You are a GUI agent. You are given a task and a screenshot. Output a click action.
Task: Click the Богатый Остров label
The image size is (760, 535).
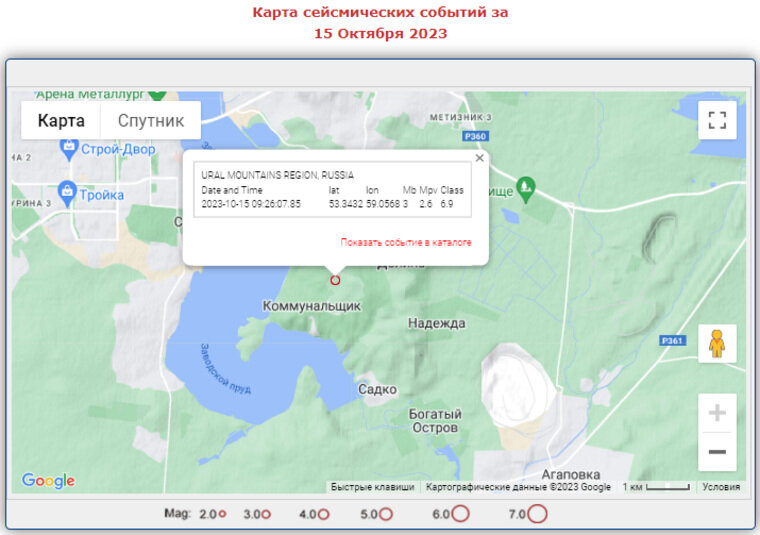click(x=435, y=421)
